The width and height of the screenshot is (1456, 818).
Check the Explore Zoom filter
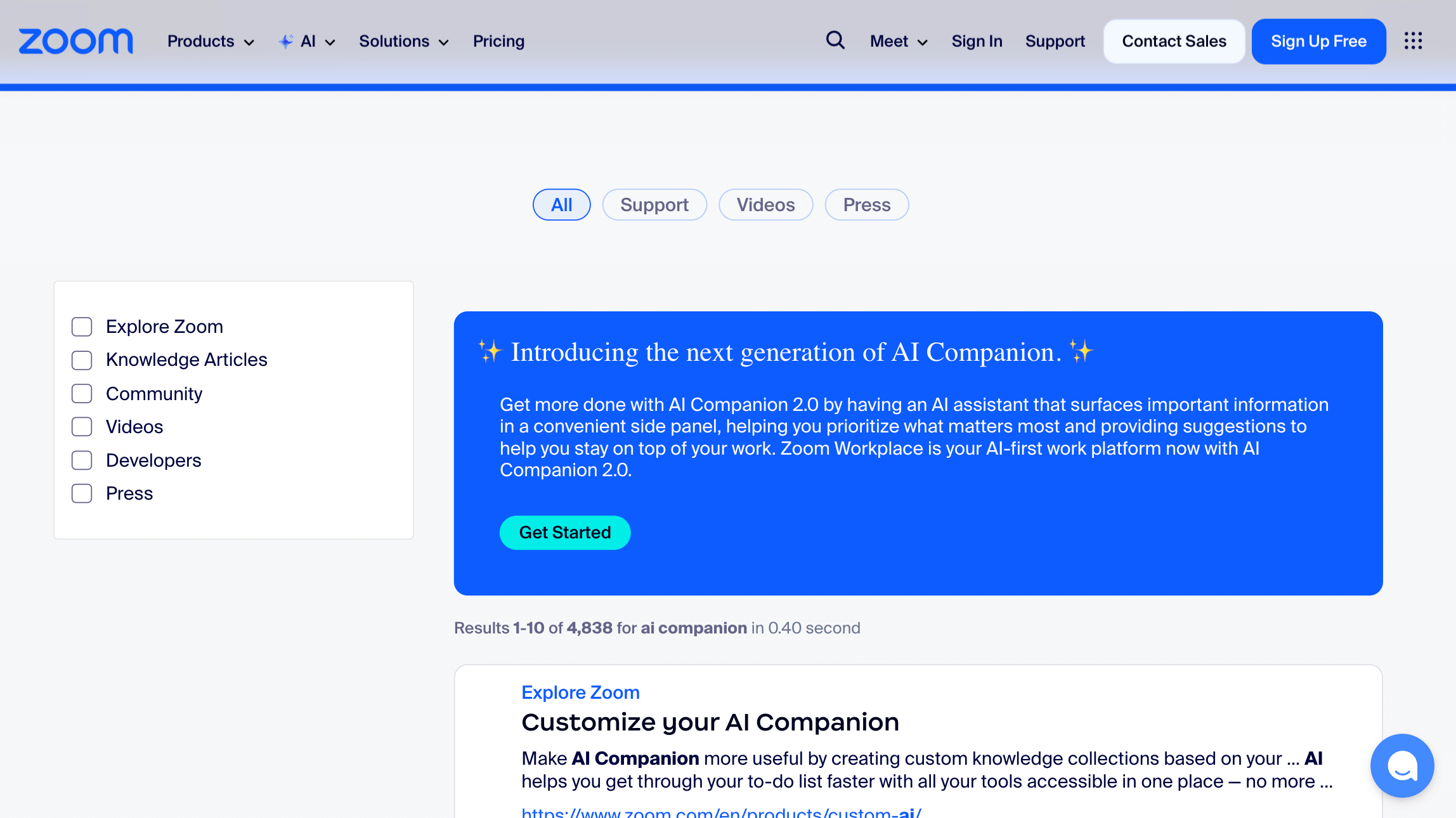[82, 326]
